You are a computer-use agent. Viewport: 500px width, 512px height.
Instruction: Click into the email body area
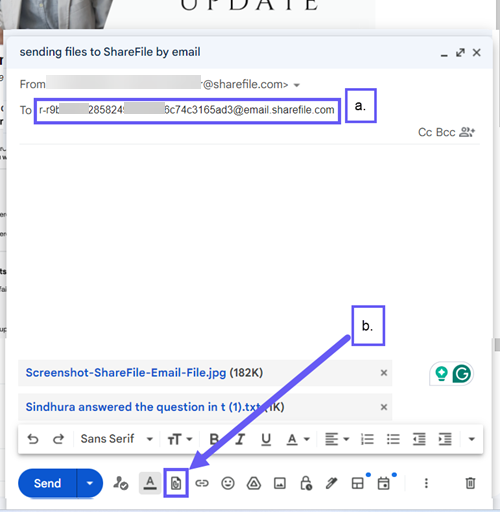(249, 250)
